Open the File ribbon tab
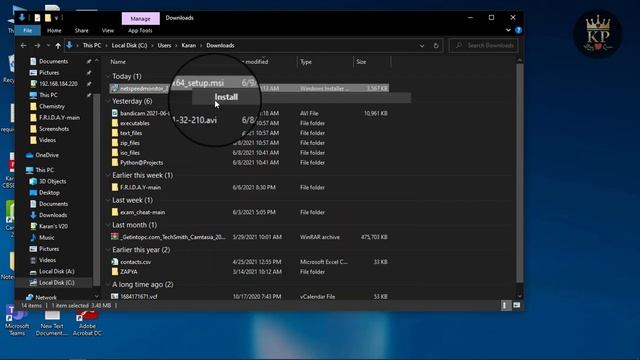Viewport: 640px width, 360px height. (x=27, y=31)
